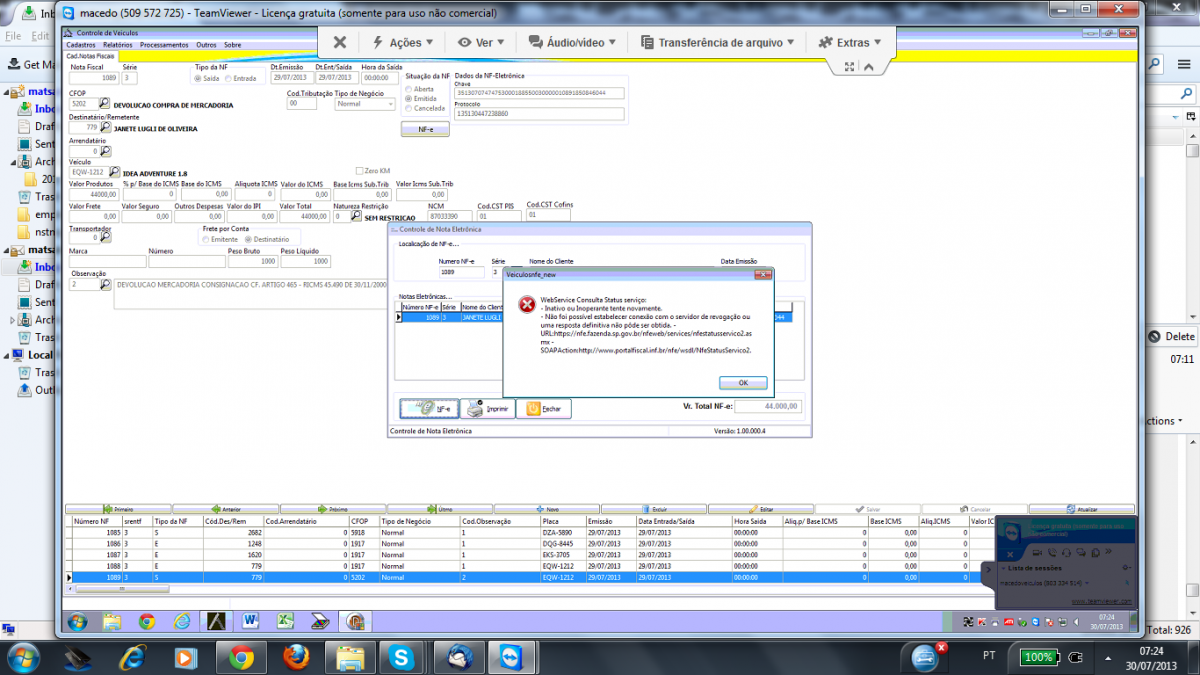
Task: Toggle fullscreen arrows on TeamViewer toolbar
Action: click(849, 66)
